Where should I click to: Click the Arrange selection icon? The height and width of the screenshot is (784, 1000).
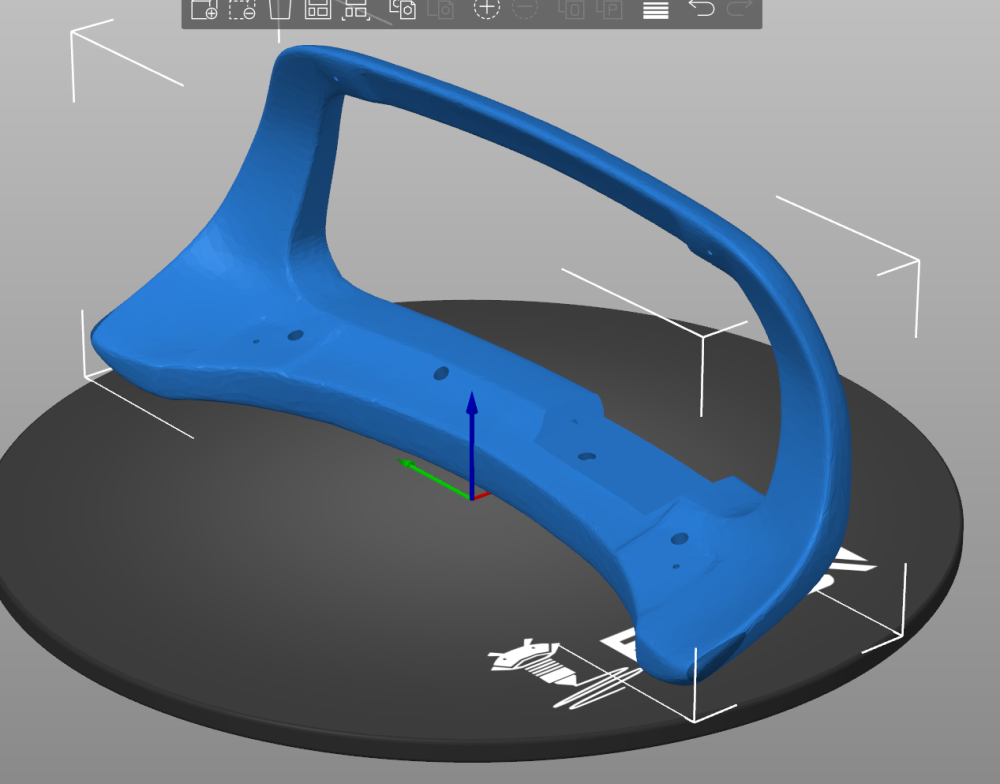356,10
